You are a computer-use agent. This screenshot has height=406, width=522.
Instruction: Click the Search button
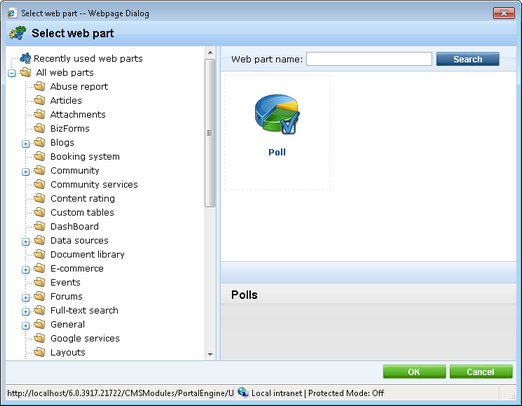(468, 59)
